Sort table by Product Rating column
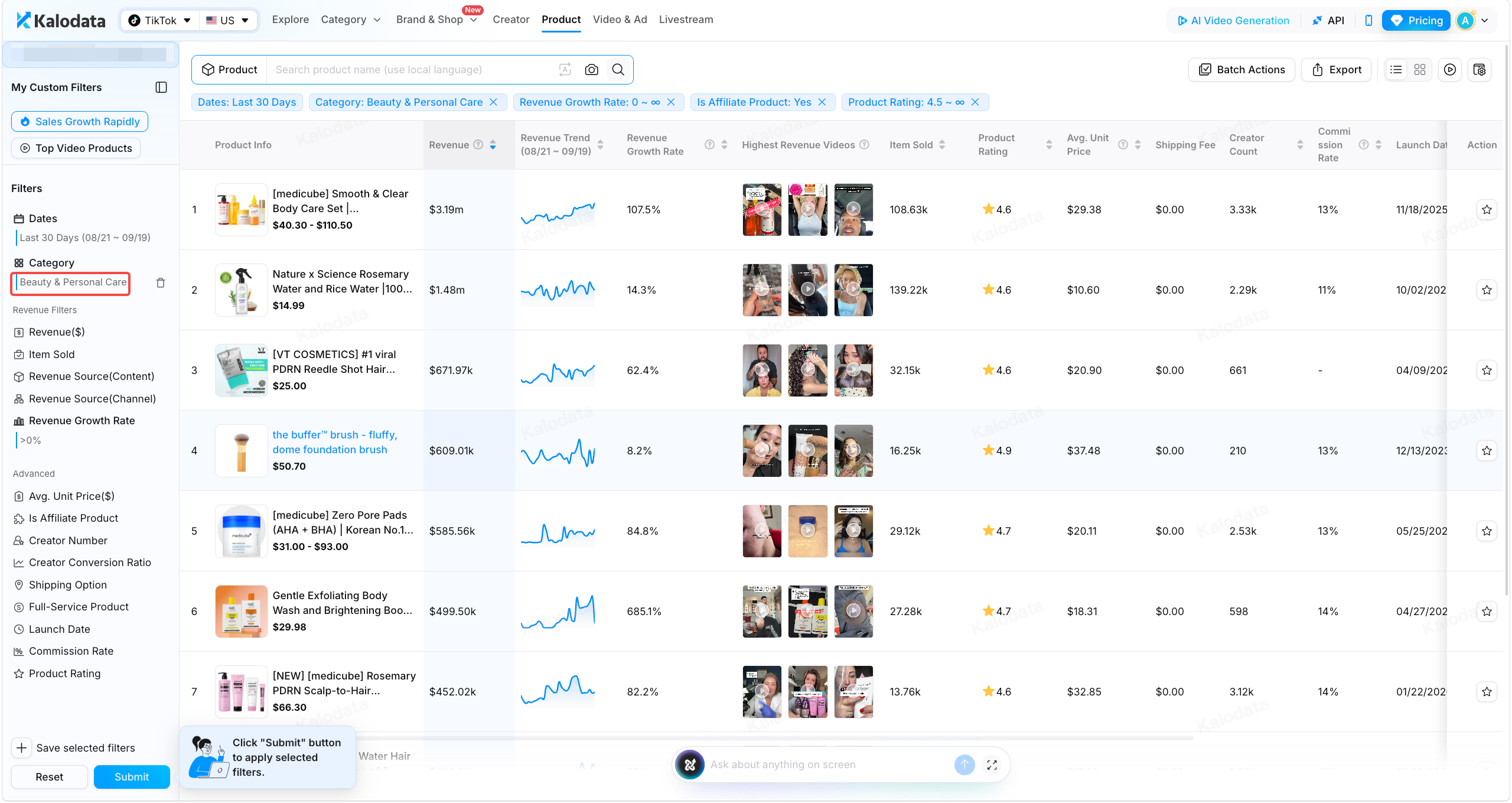Image resolution: width=1512 pixels, height=803 pixels. click(1049, 145)
